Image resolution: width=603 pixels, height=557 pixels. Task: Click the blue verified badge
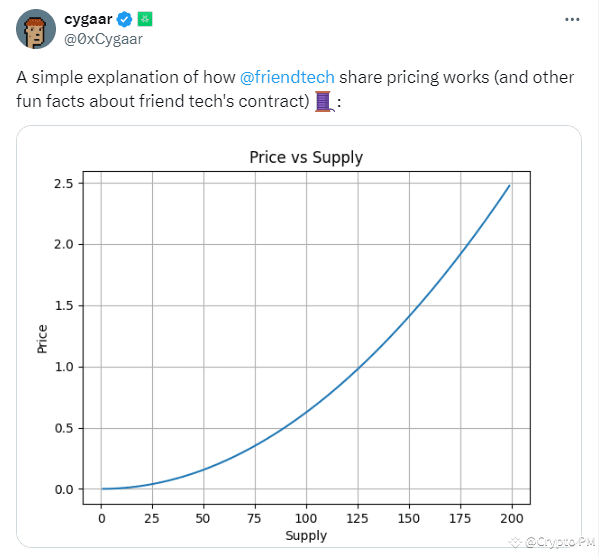(x=126, y=19)
